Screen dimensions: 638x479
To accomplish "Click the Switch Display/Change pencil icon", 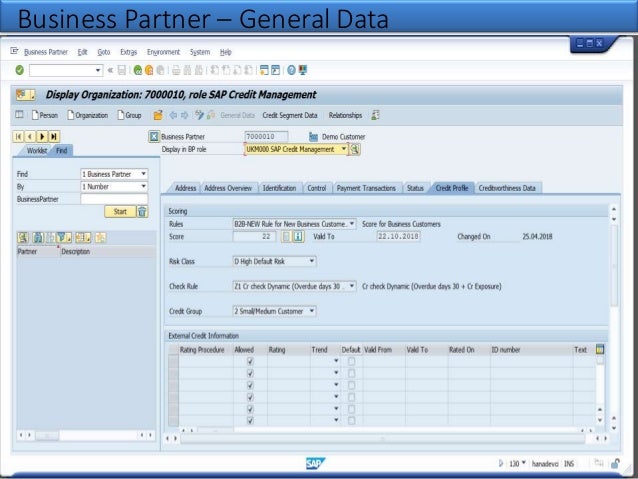I will 199,115.
